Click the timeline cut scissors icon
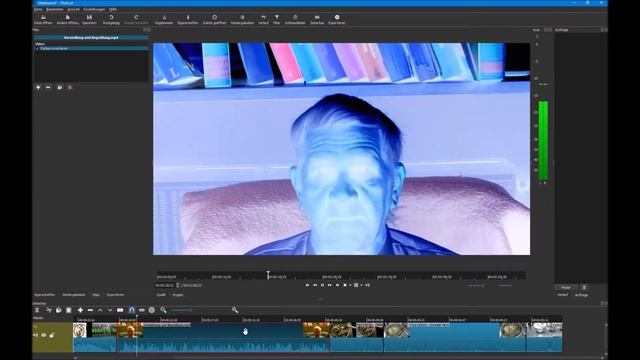The image size is (640, 360). coord(49,310)
